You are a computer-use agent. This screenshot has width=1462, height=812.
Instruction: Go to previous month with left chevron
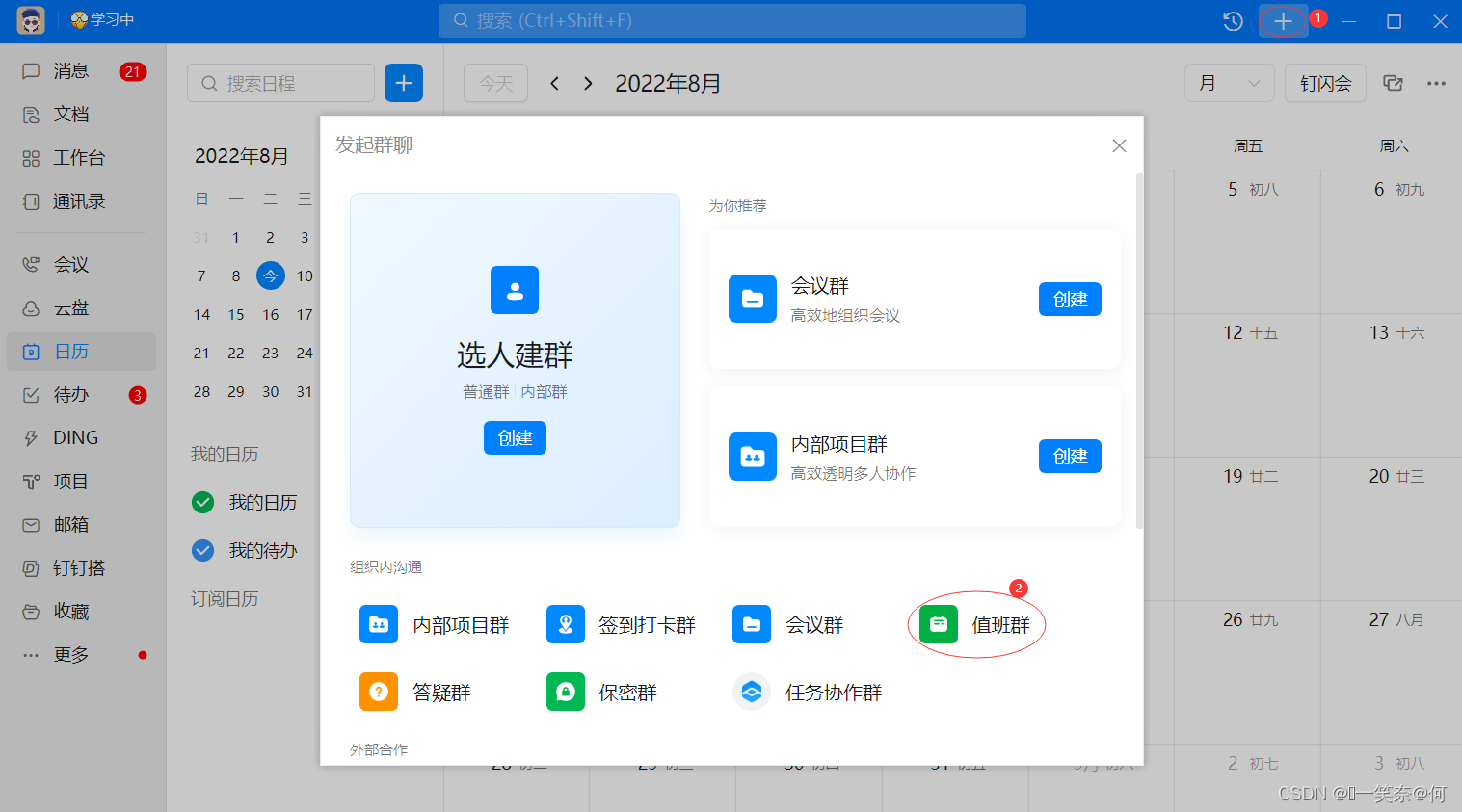(x=555, y=84)
